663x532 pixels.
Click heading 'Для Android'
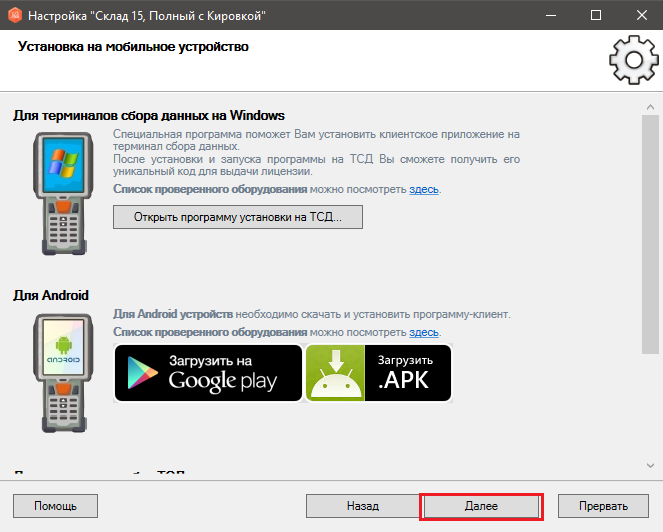[x=51, y=295]
